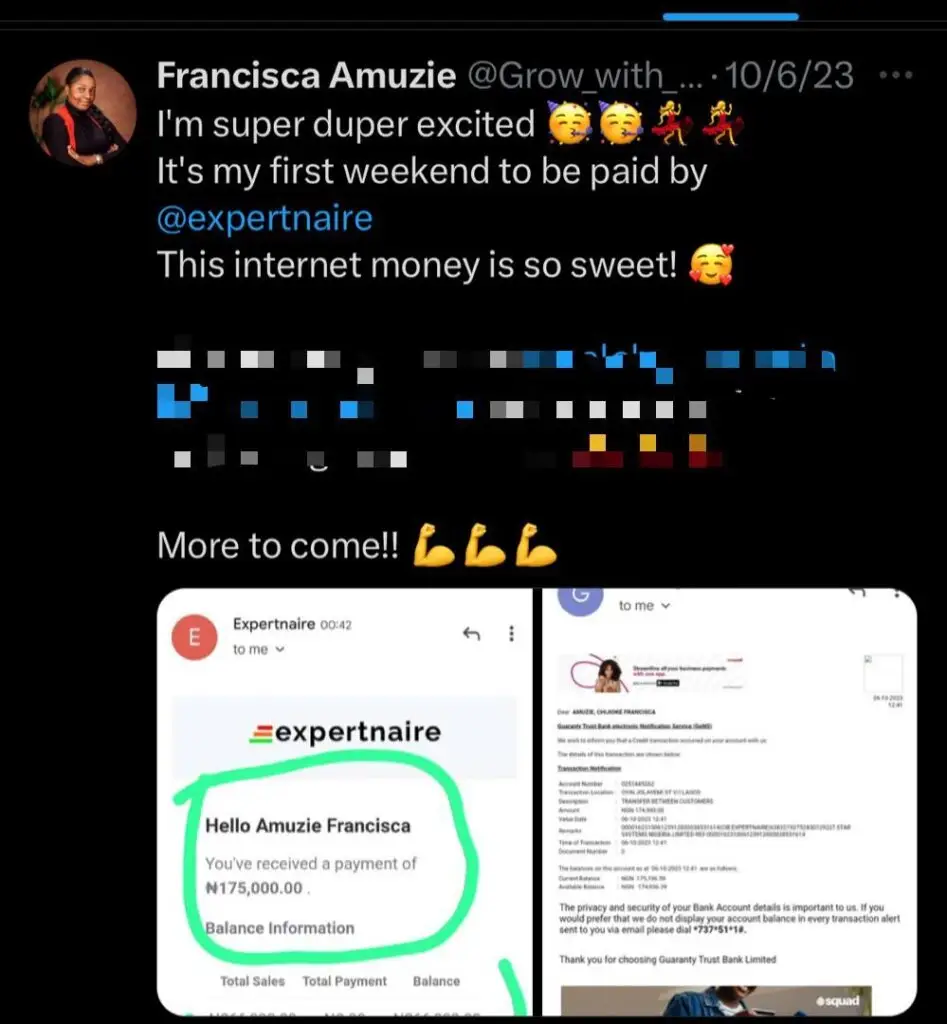This screenshot has width=947, height=1024.
Task: Open the email's vertical three-dot menu
Action: 511,633
